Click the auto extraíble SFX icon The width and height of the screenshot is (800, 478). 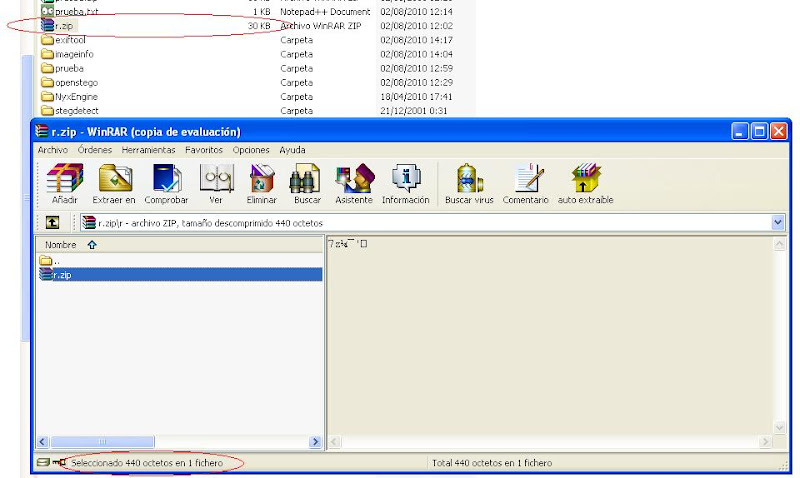(587, 178)
